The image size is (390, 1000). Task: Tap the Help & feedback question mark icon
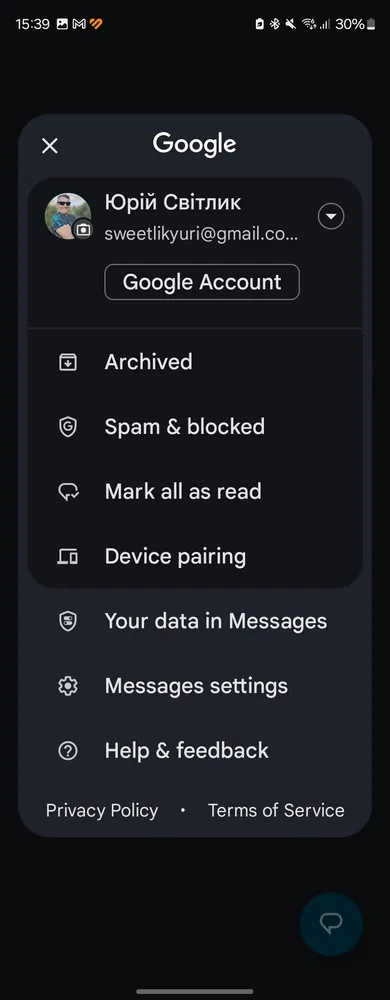tap(68, 751)
